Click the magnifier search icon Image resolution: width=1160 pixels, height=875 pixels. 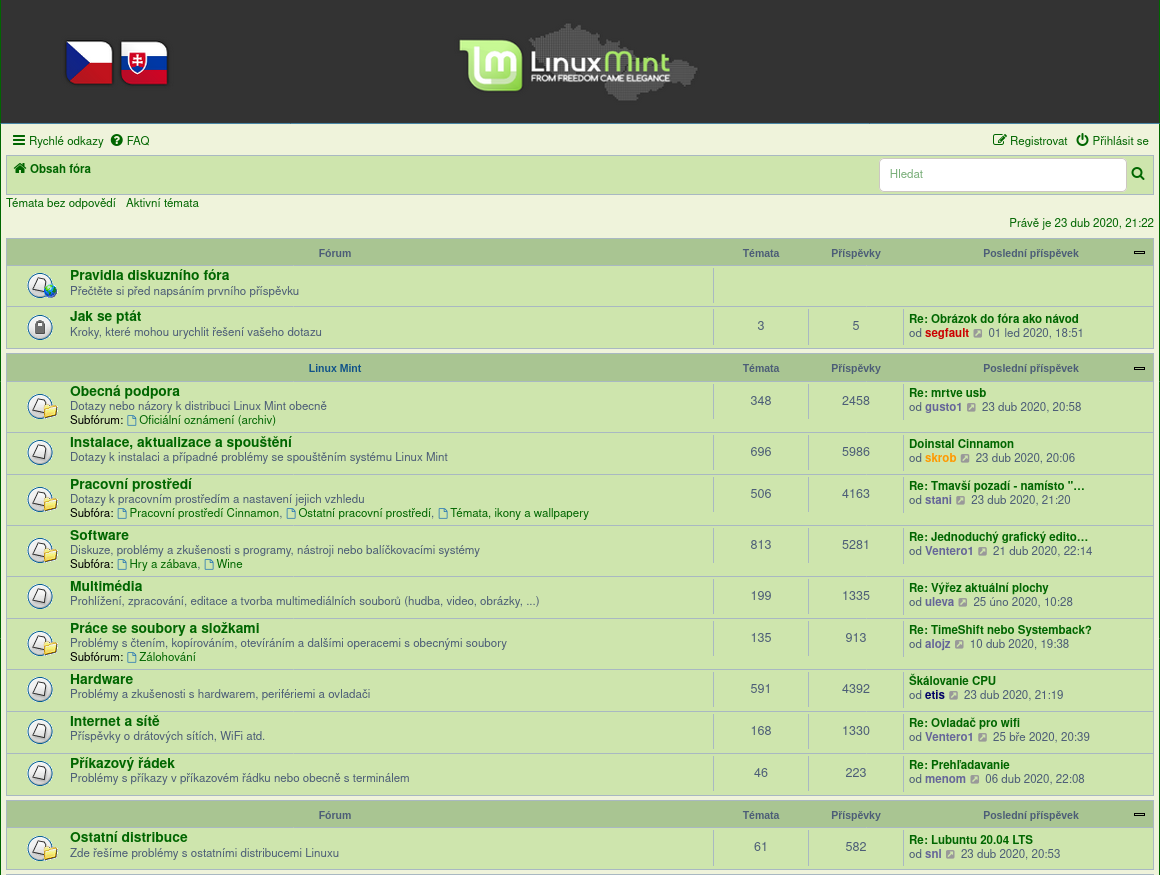coord(1137,174)
